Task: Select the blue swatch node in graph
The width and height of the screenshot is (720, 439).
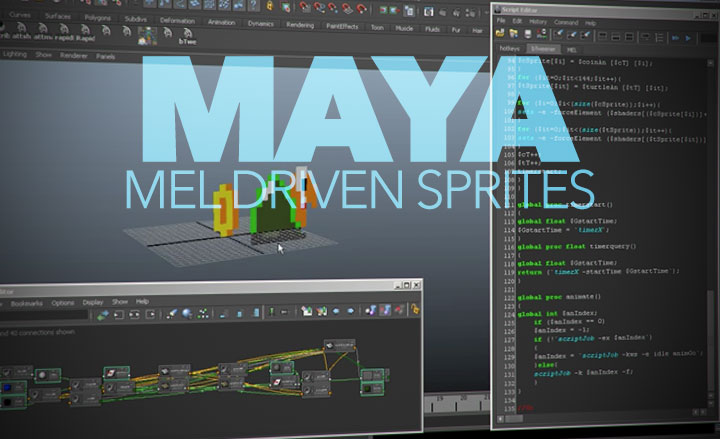Action: tap(12, 388)
